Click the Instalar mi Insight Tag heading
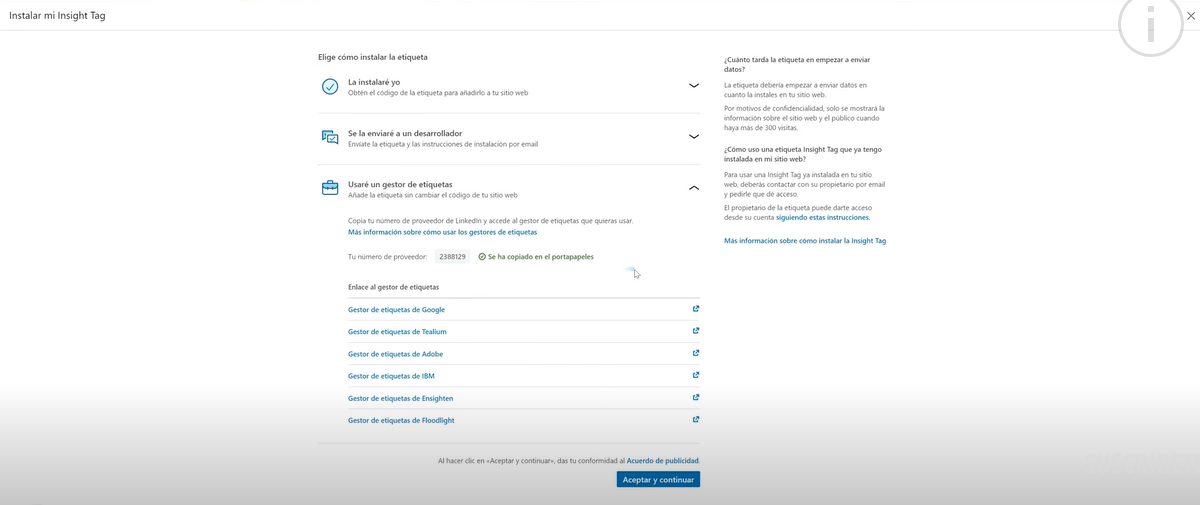1200x505 pixels. coord(57,17)
